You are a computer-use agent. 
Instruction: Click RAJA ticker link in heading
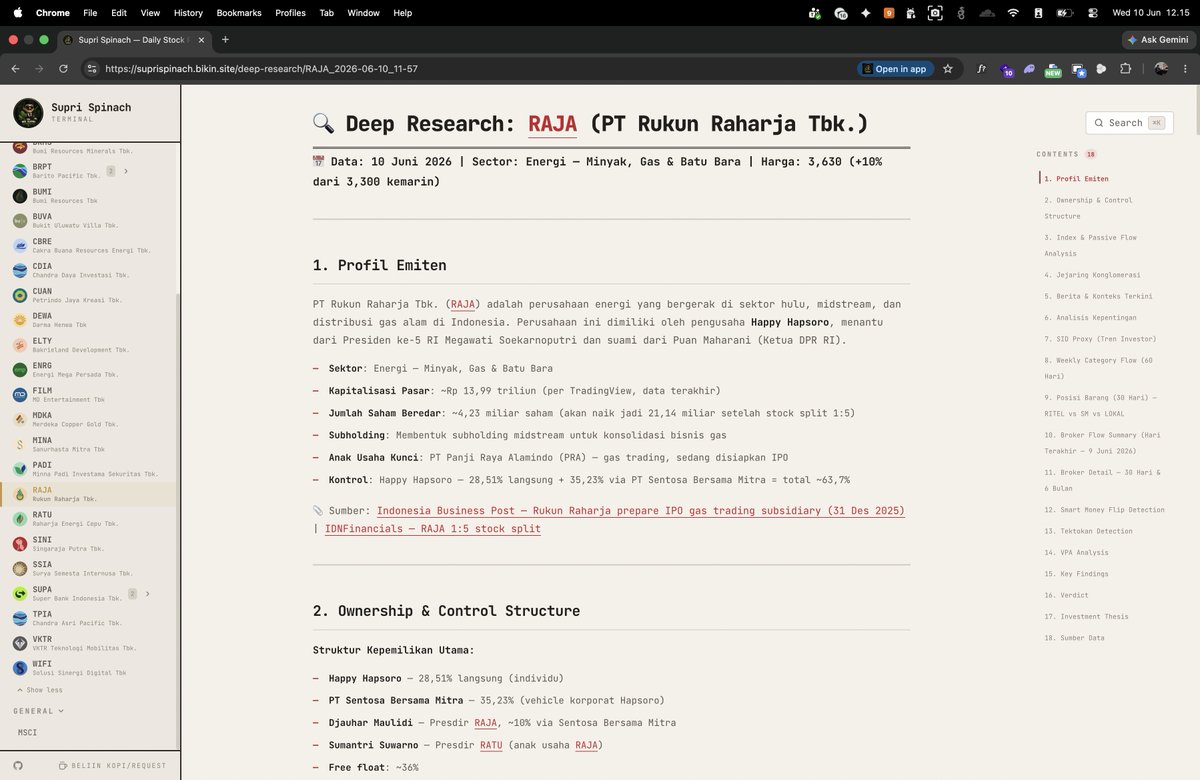(x=553, y=124)
